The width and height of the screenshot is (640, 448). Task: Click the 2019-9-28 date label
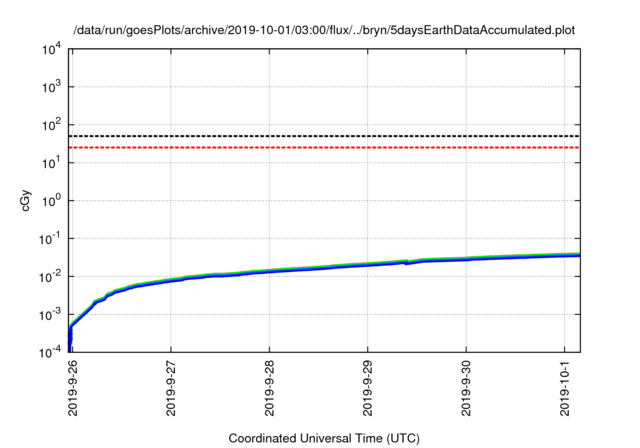point(269,388)
